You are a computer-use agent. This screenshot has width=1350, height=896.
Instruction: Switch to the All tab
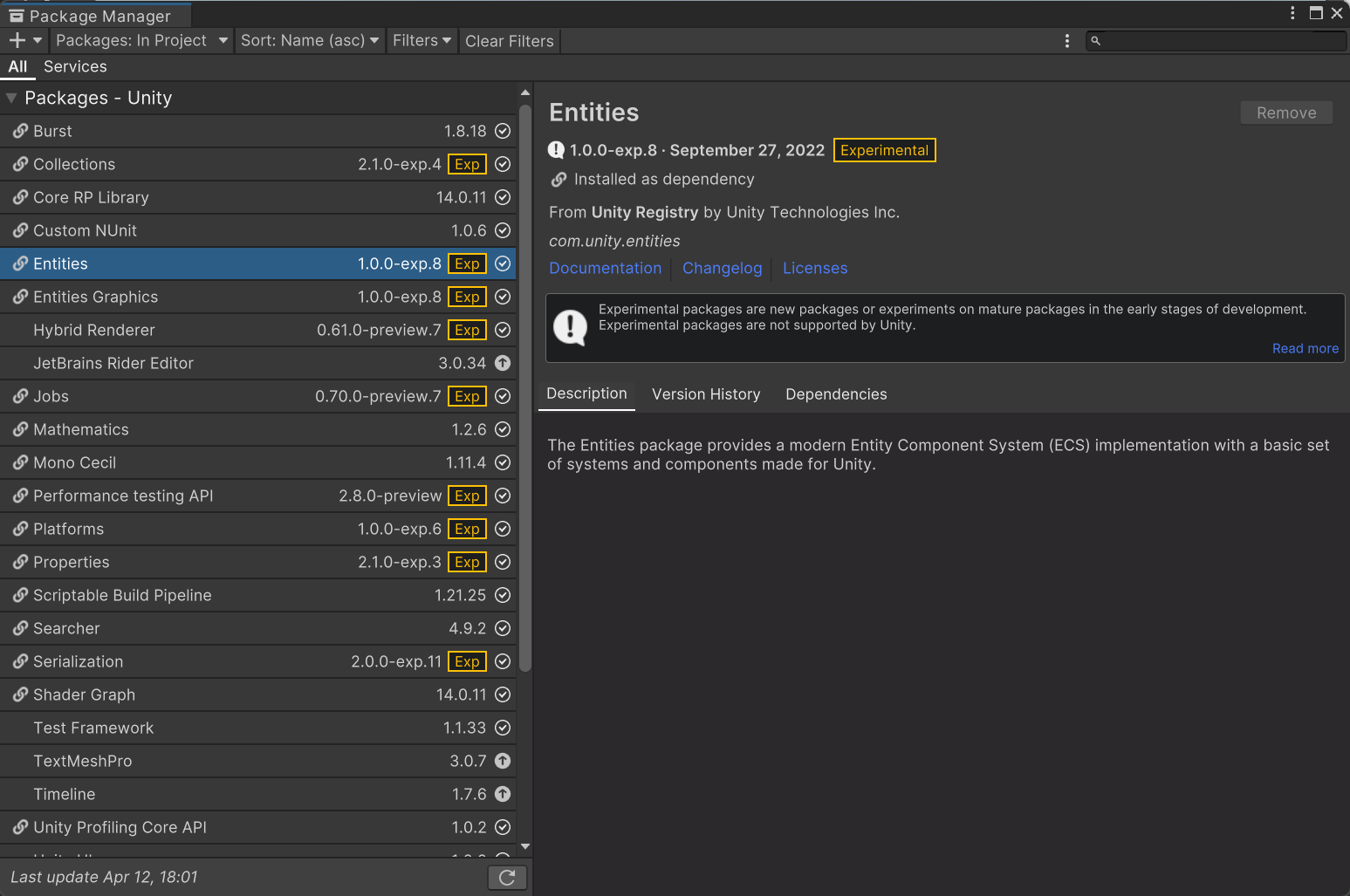17,66
